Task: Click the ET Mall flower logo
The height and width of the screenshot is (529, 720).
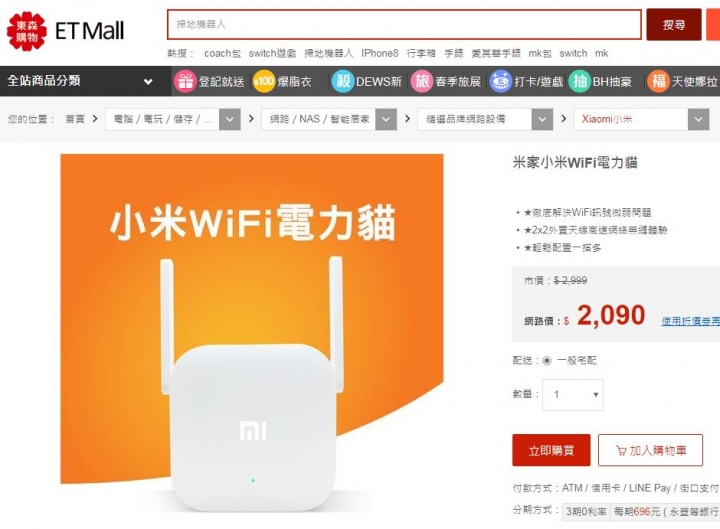Action: [x=27, y=31]
